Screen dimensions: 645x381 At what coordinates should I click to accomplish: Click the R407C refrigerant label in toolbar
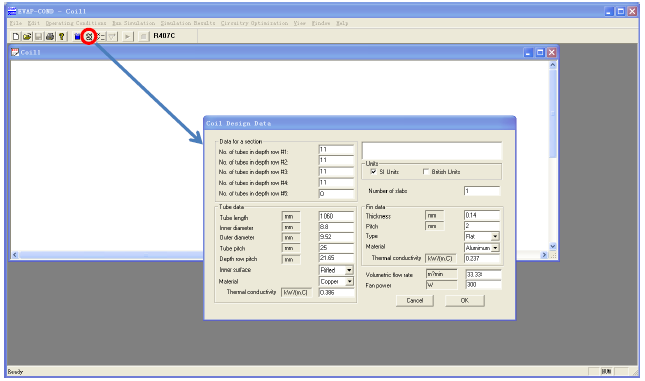click(164, 36)
